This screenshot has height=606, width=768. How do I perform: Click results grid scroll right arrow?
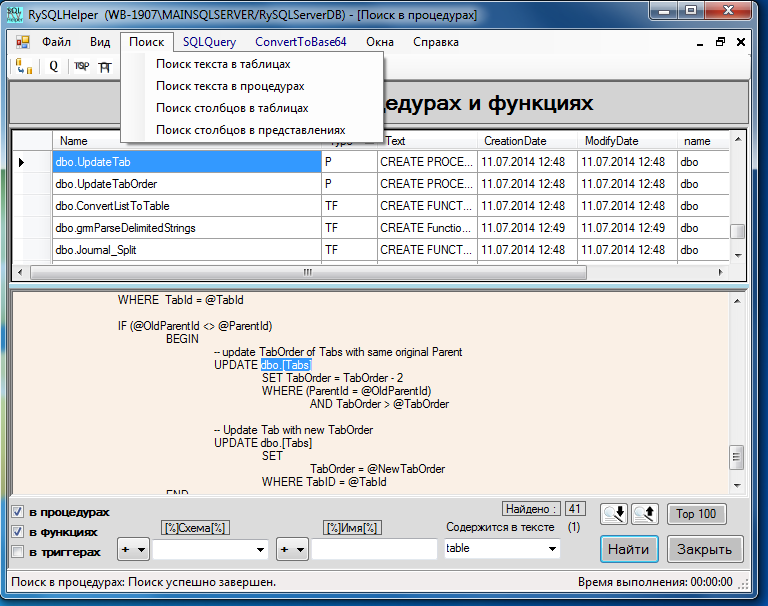pyautogui.click(x=720, y=272)
